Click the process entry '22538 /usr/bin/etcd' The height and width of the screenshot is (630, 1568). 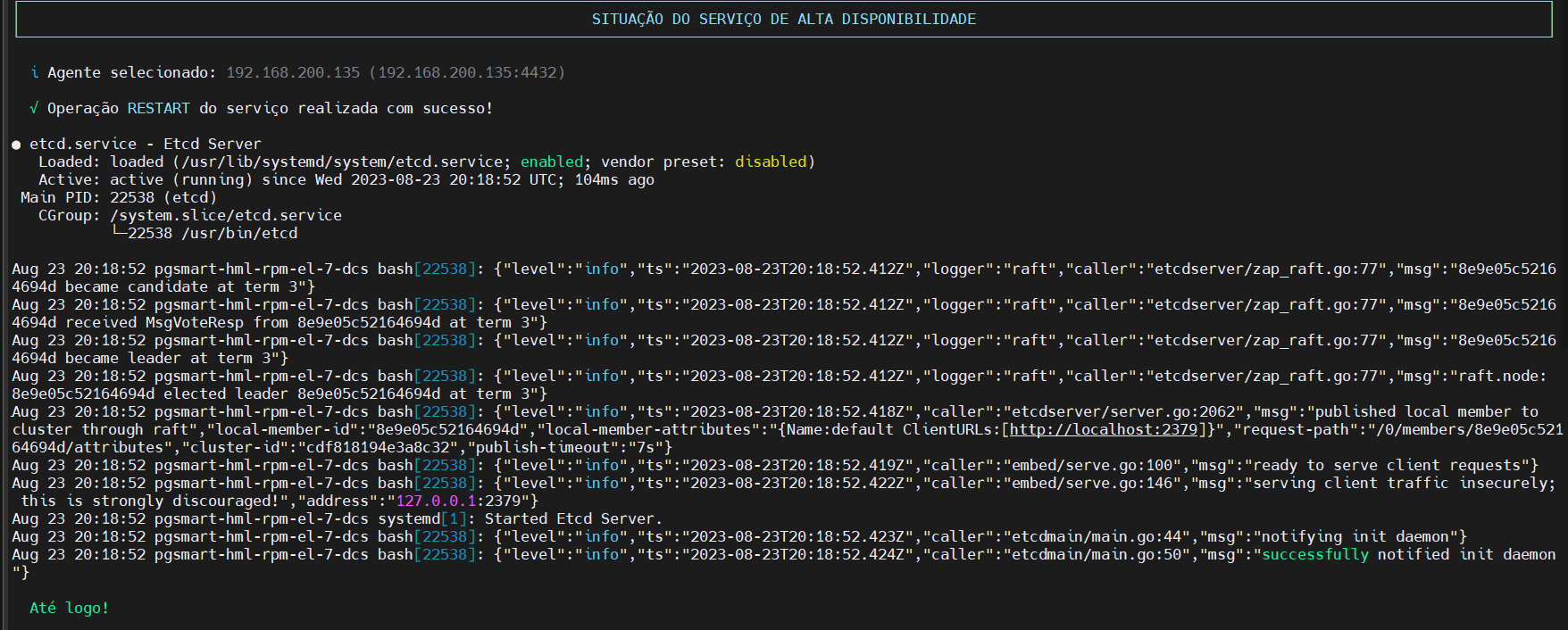pos(213,233)
